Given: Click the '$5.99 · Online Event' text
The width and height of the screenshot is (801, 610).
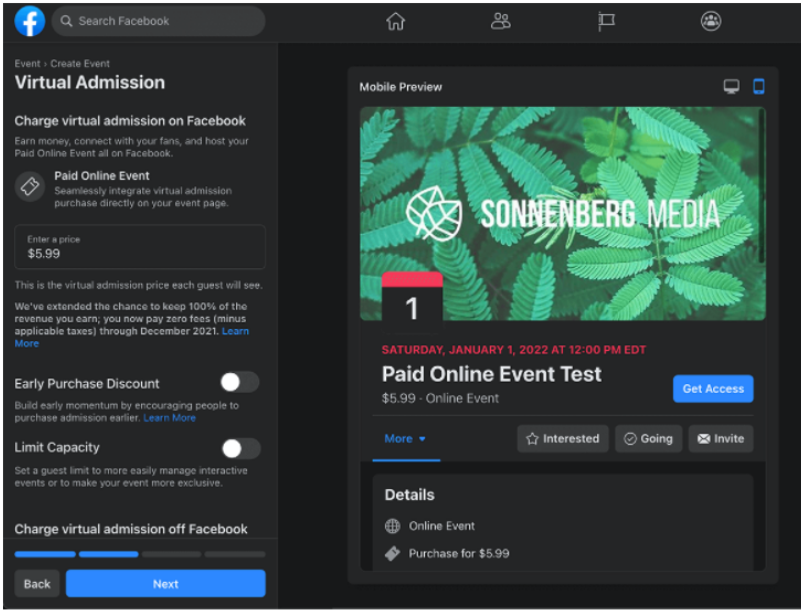Looking at the screenshot, I should [x=440, y=398].
